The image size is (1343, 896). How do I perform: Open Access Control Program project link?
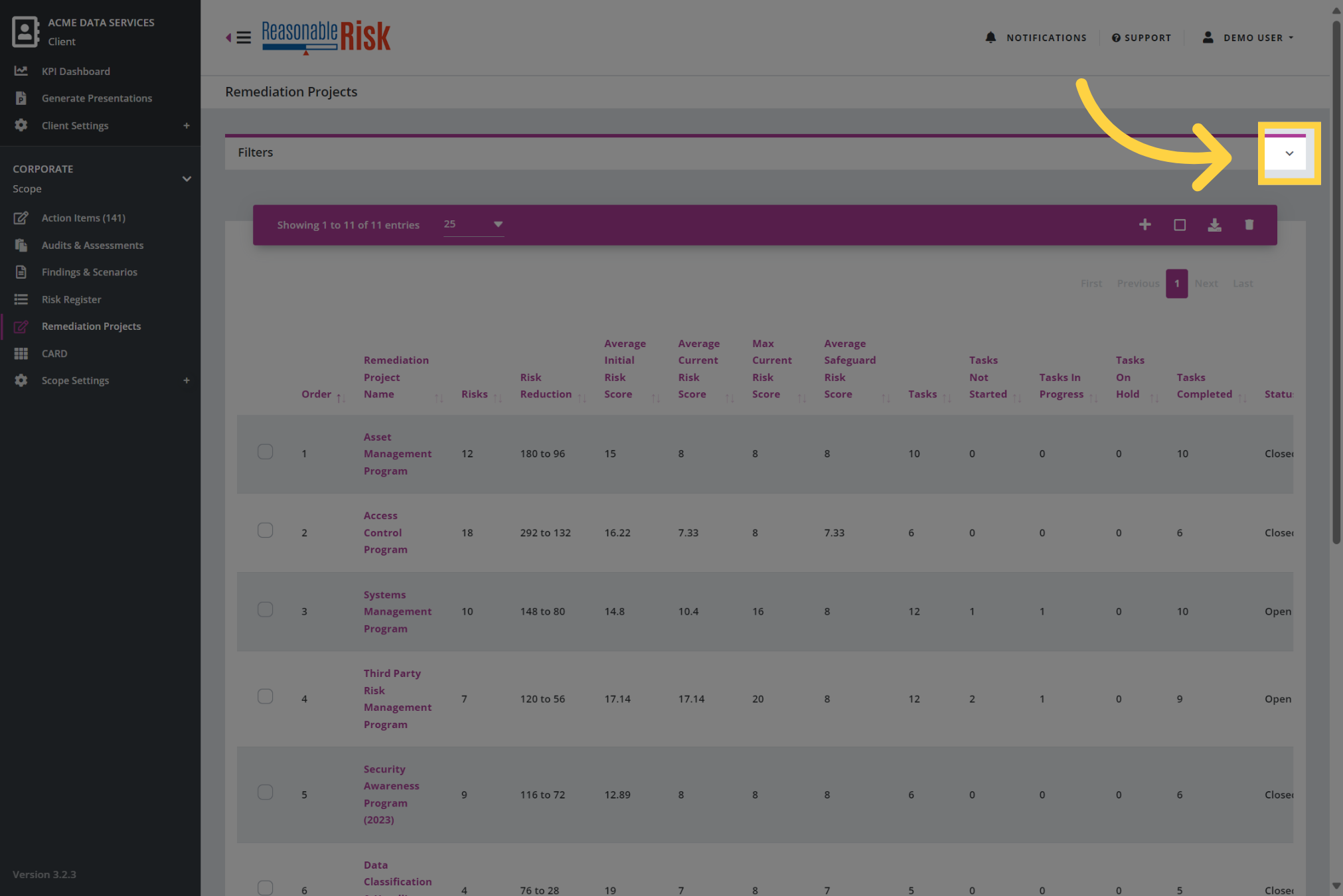pos(385,532)
